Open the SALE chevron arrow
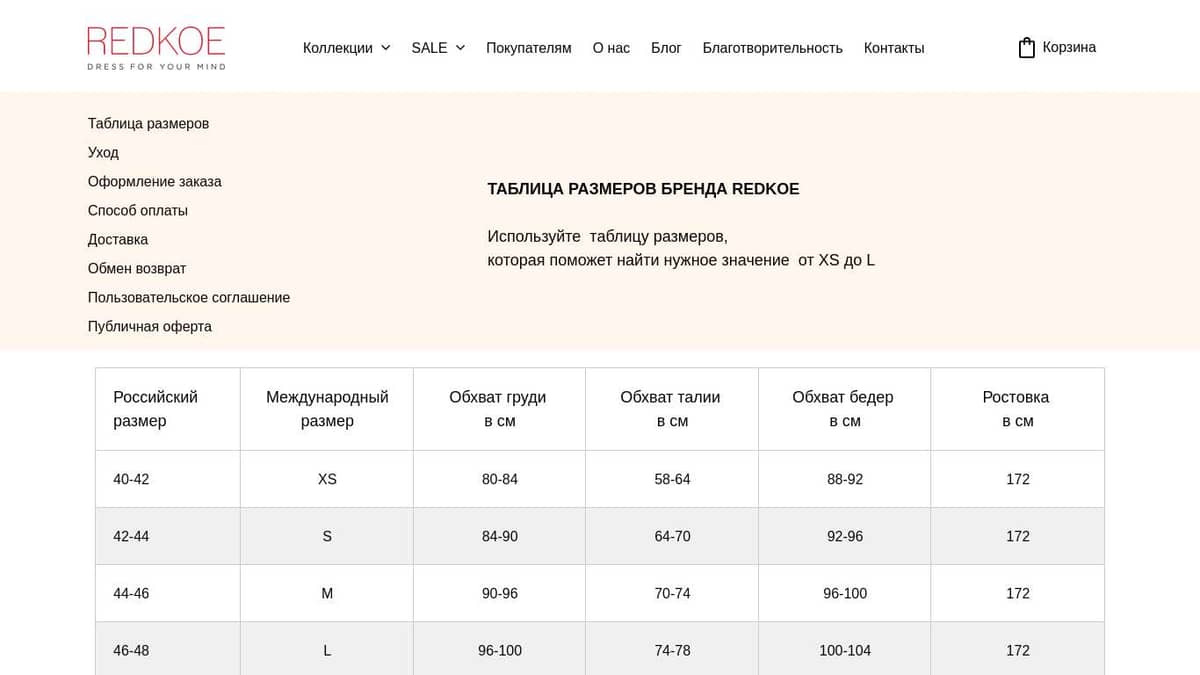 (x=460, y=47)
